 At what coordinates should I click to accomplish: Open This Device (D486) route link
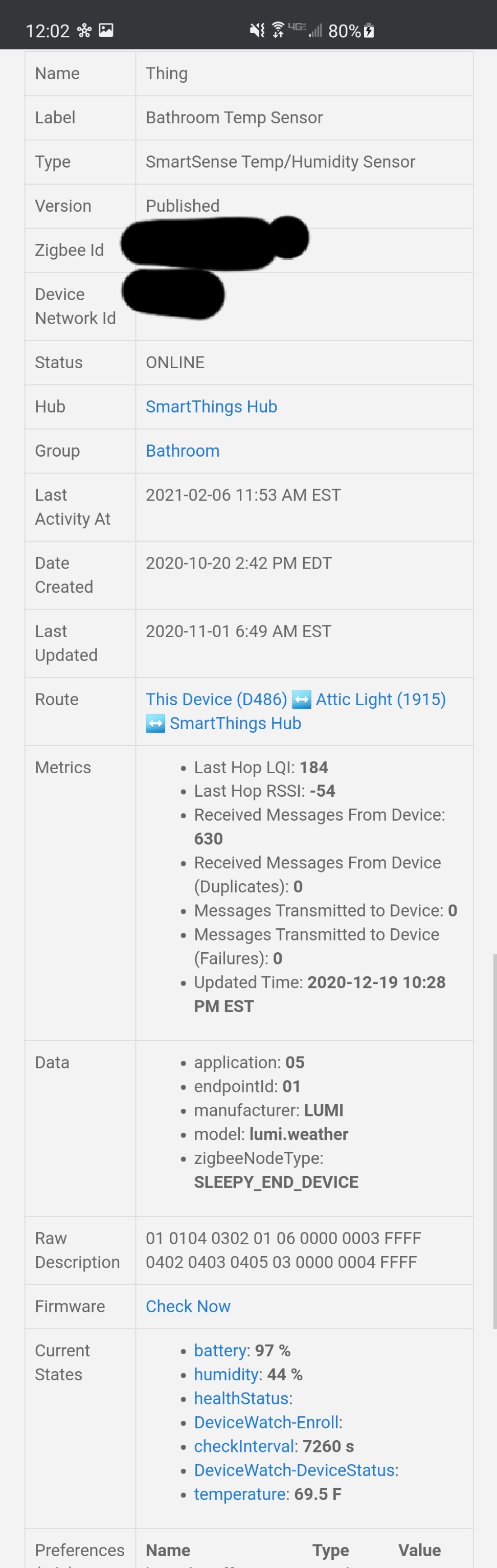216,700
